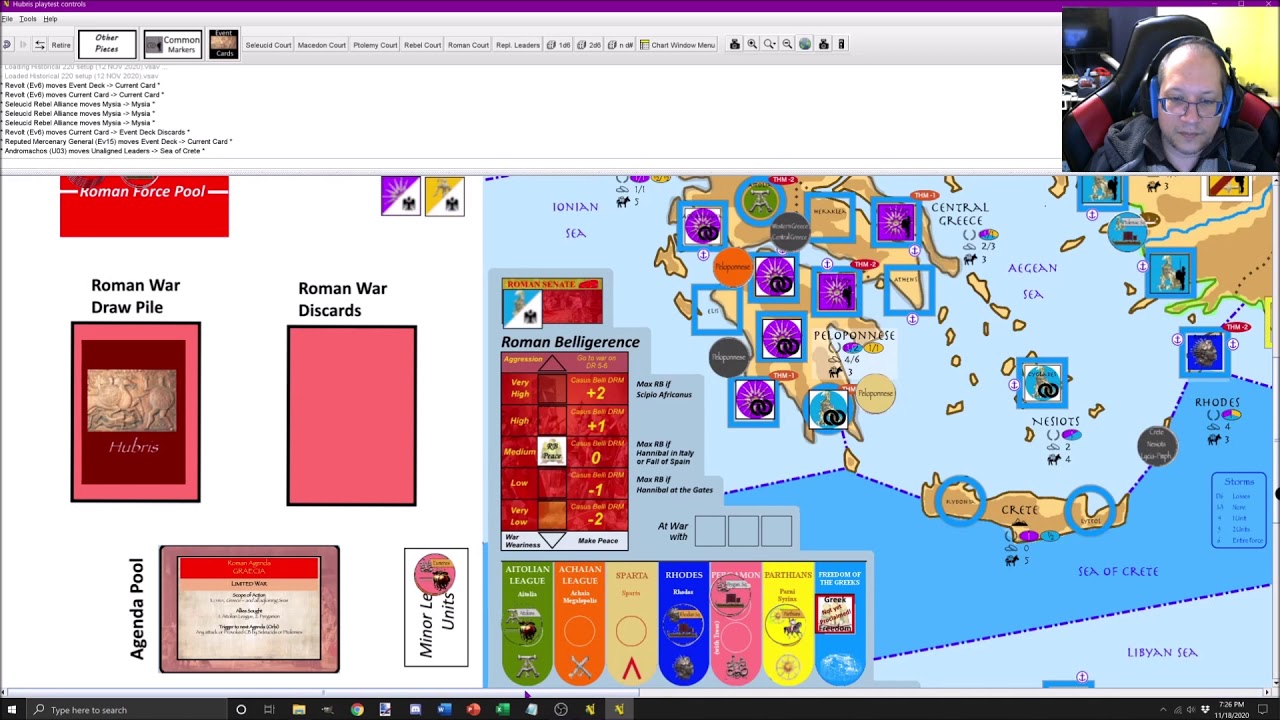Select the tan Peloponnese round marker
This screenshot has width=1280, height=720.
click(876, 393)
